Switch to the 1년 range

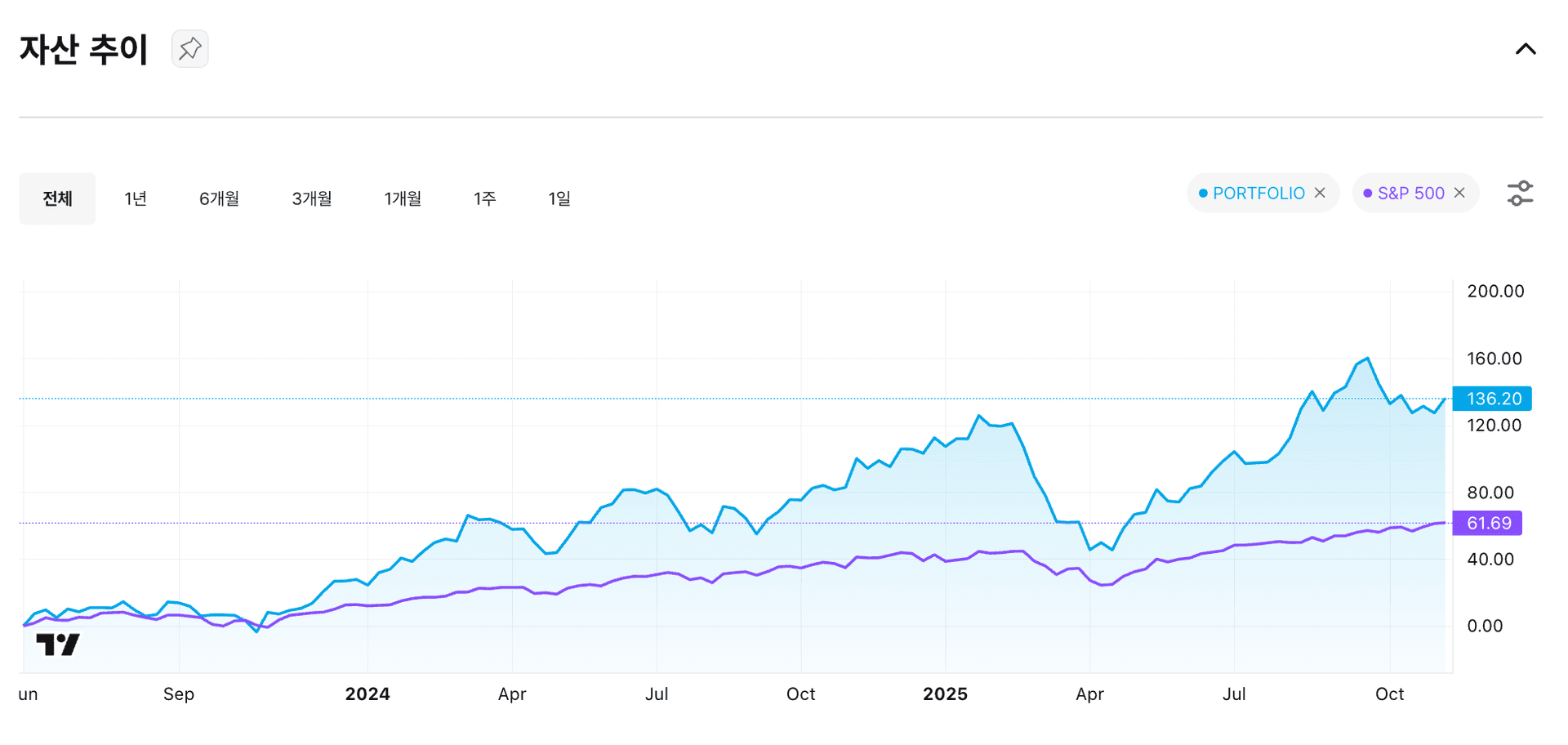(x=136, y=199)
